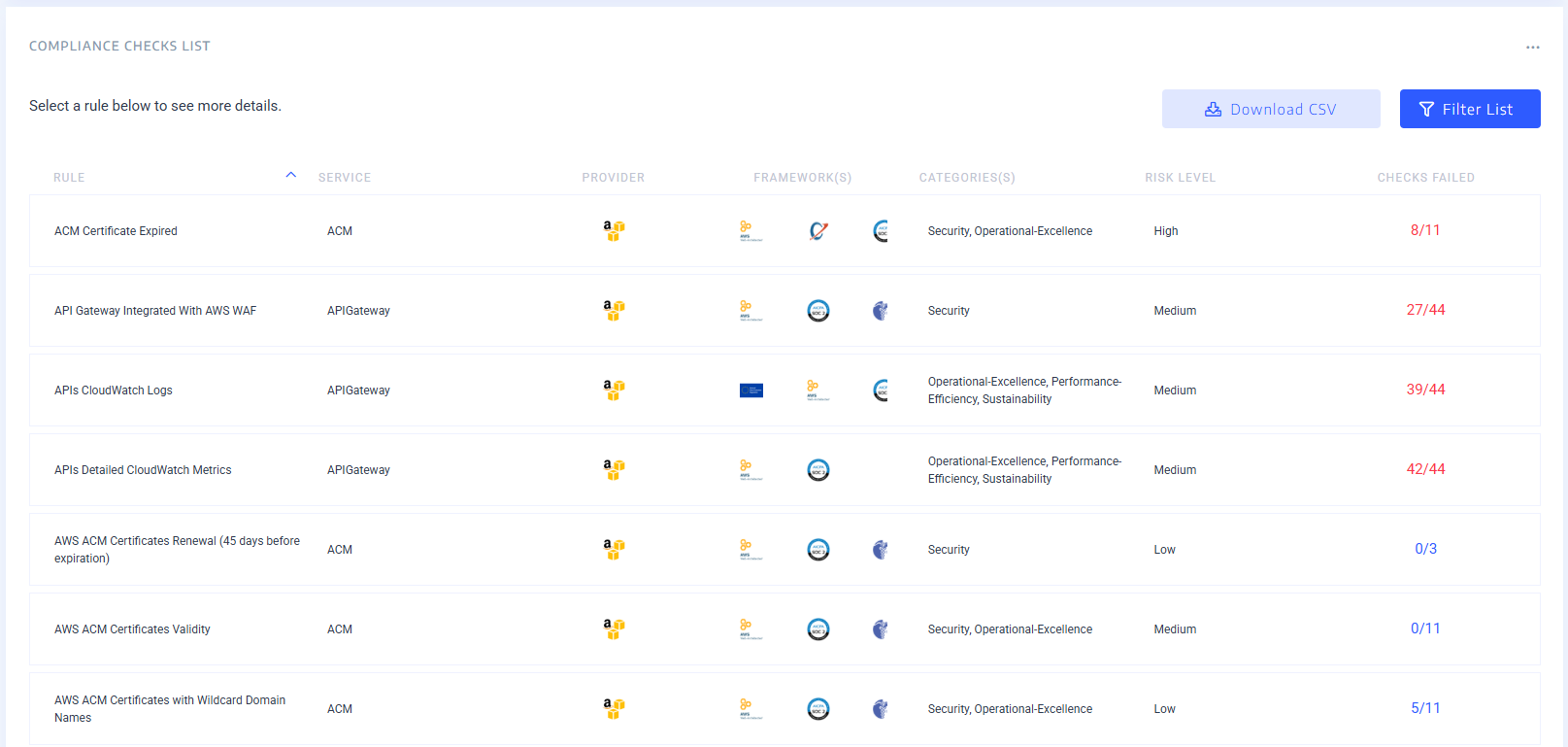
Task: Click AWS provider icon for Wildcard Domain Names row
Action: 614,708
